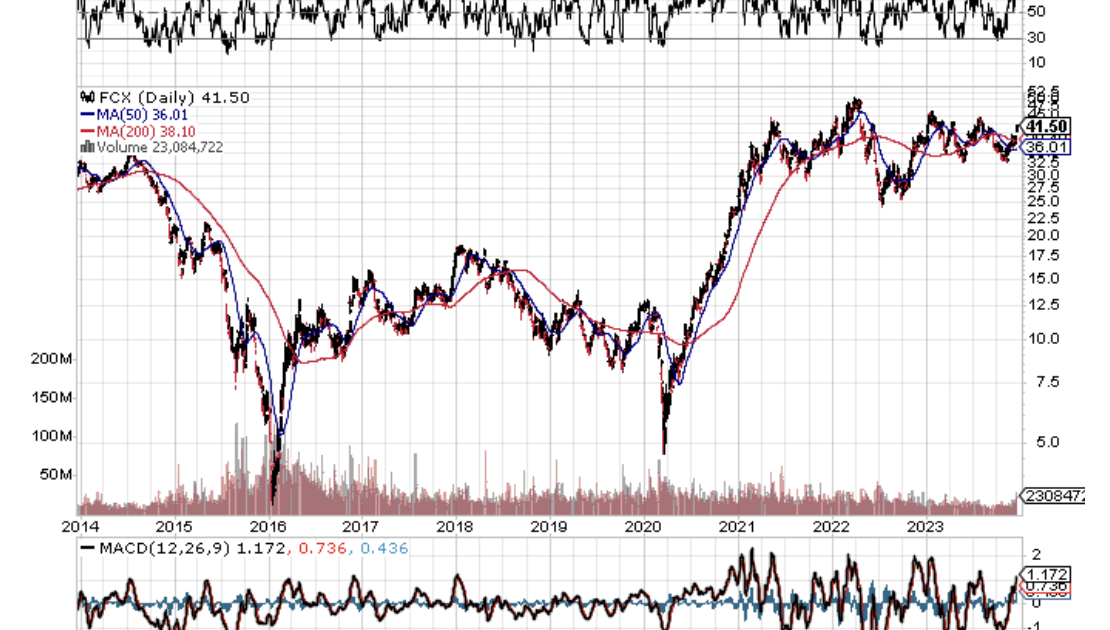The image size is (1110, 630).
Task: Click the 2308472 volume tag on axis
Action: tap(1054, 496)
